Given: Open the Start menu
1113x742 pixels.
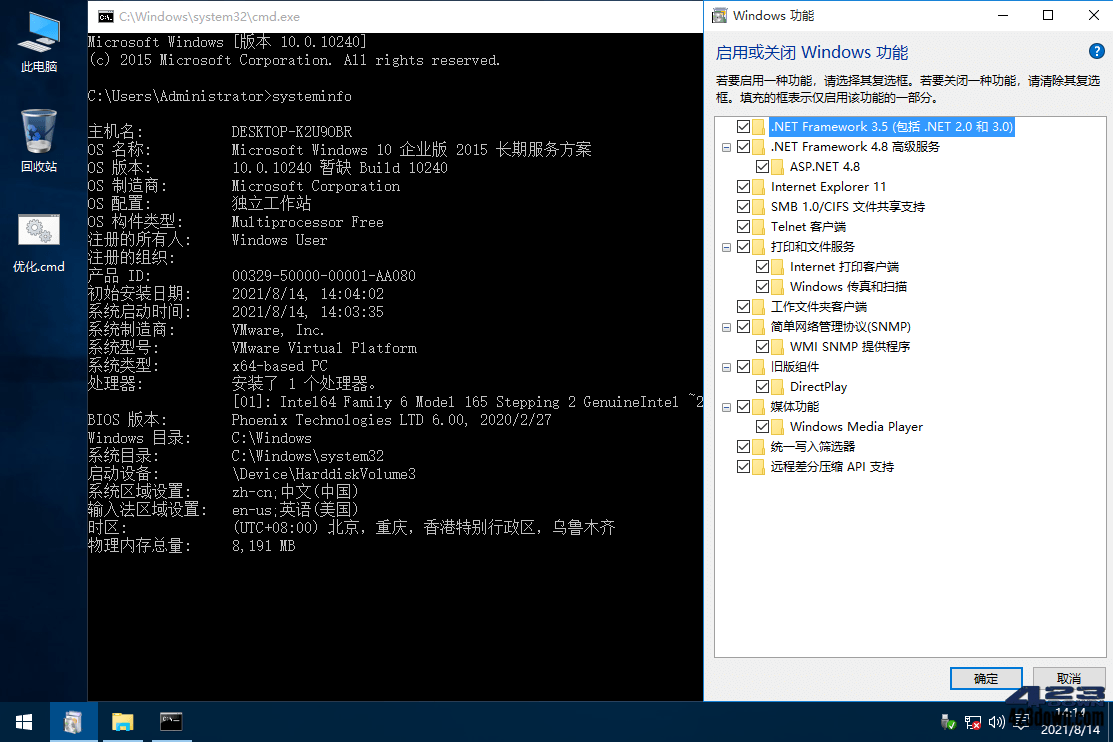Looking at the screenshot, I should click(22, 721).
